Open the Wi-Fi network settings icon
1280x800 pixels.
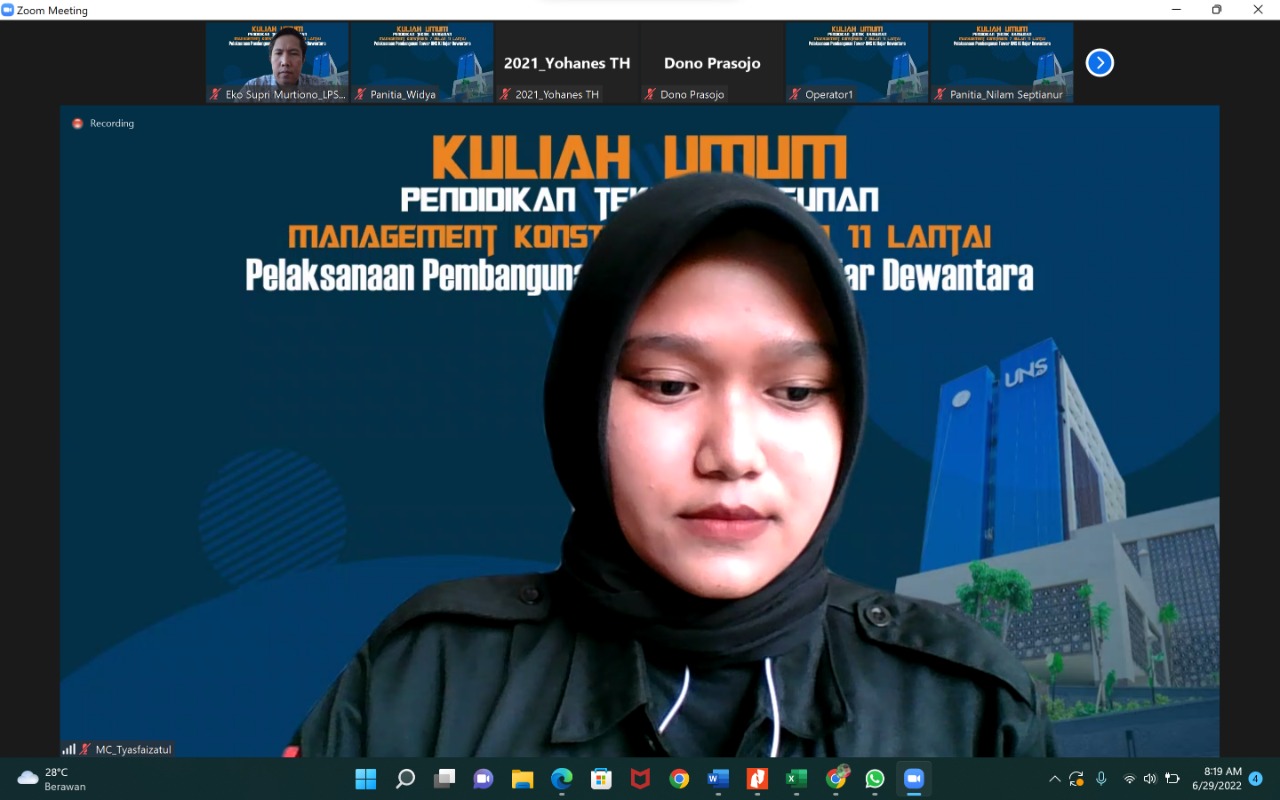point(1129,779)
